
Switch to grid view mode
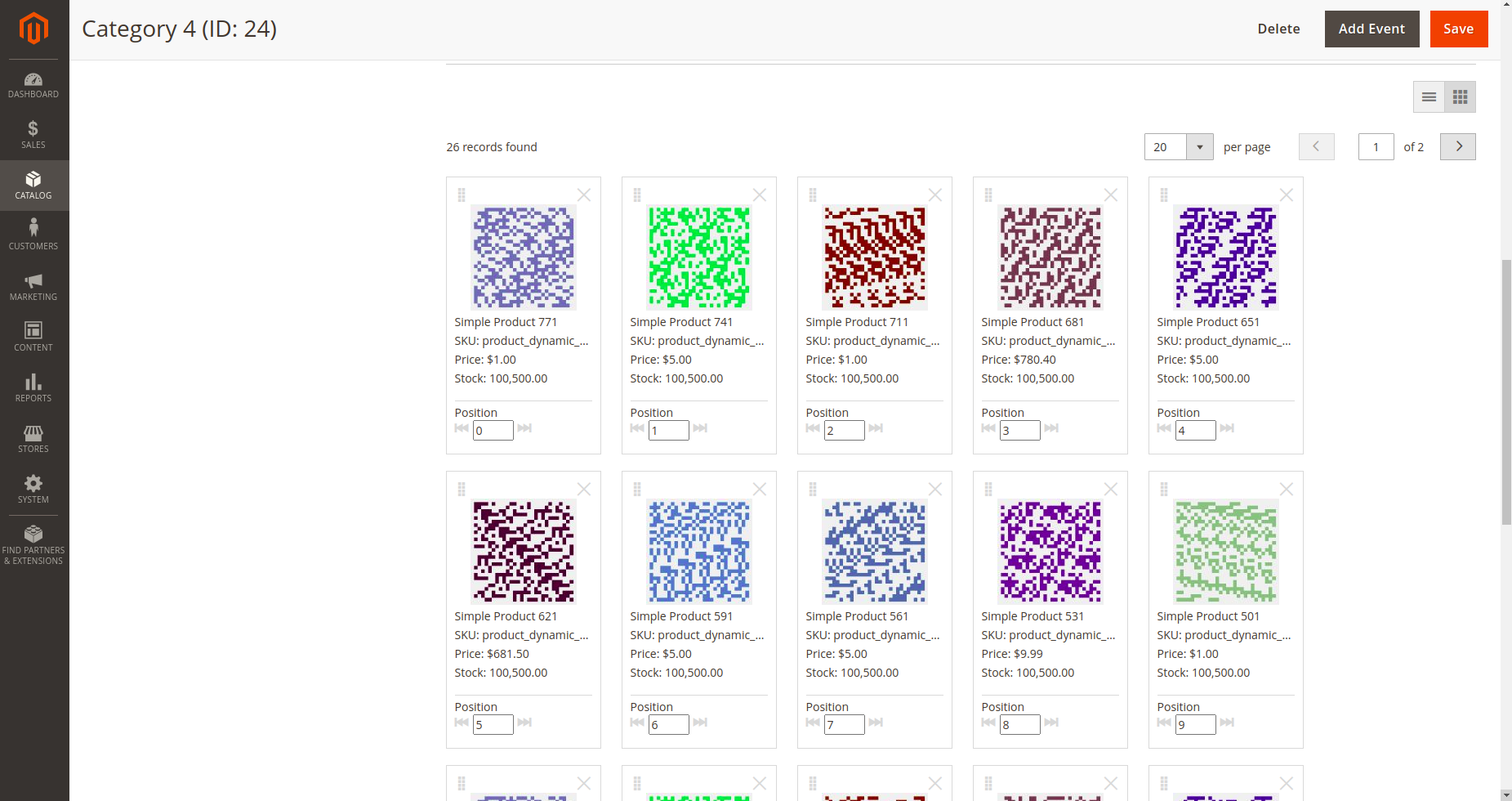click(x=1461, y=96)
